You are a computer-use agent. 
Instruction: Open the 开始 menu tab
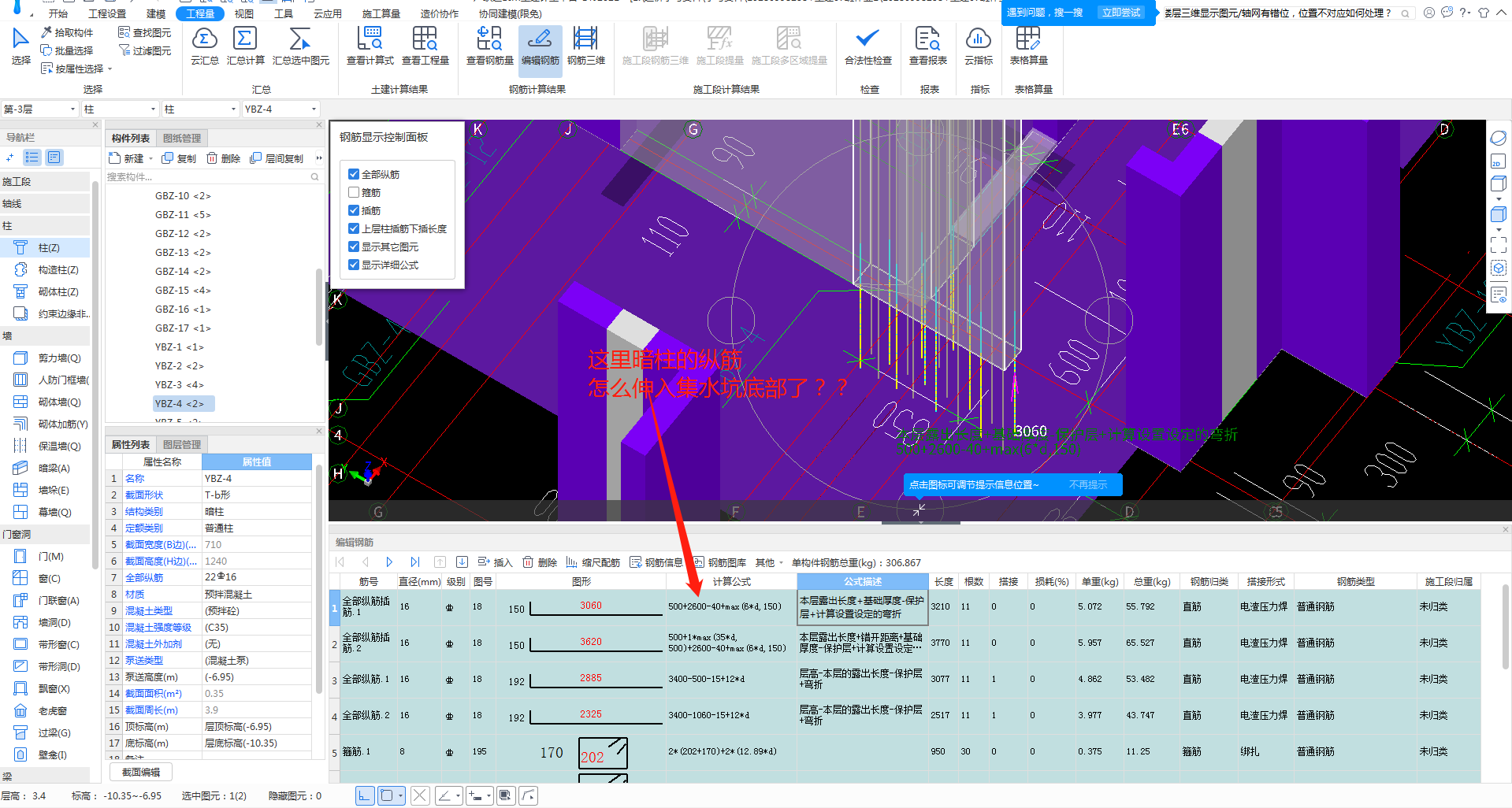click(x=58, y=13)
